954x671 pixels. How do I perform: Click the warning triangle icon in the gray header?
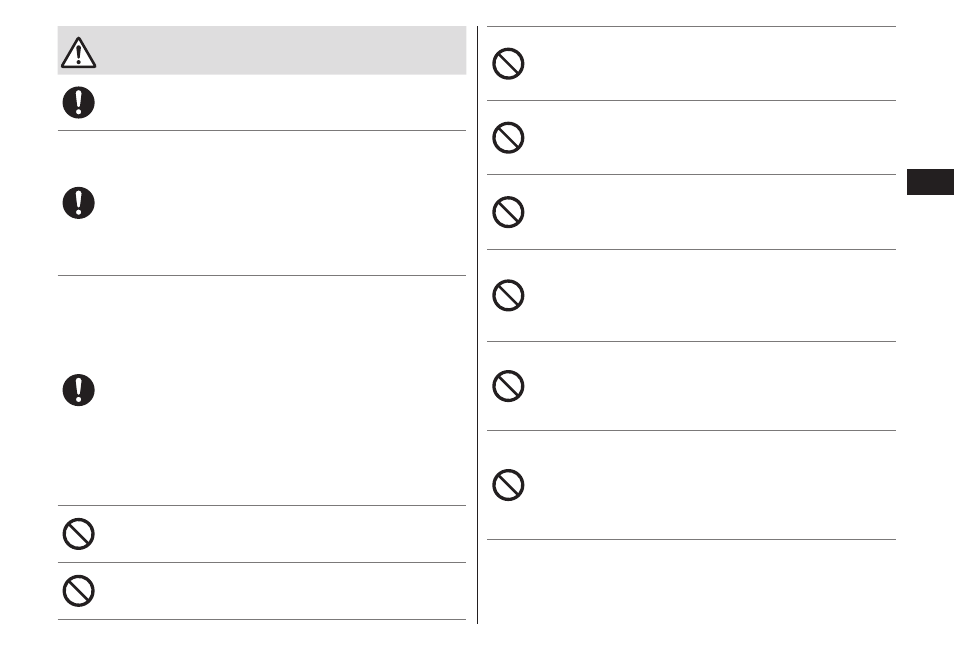[x=78, y=52]
